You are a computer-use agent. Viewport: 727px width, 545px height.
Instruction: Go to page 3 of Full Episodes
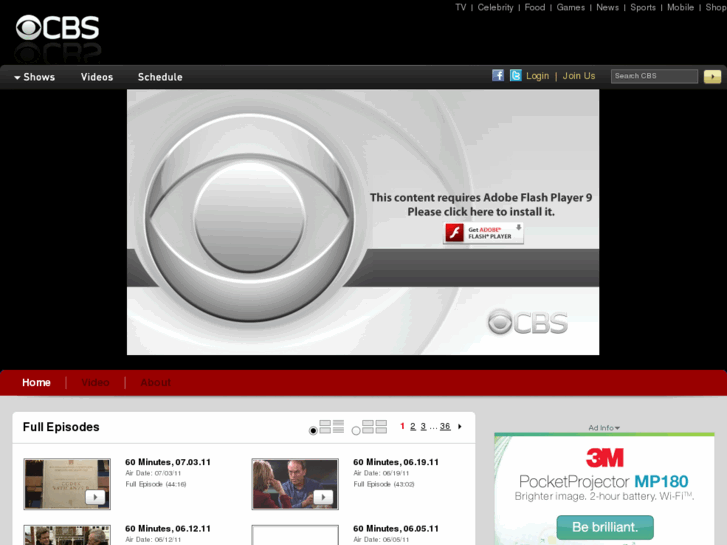click(x=423, y=426)
